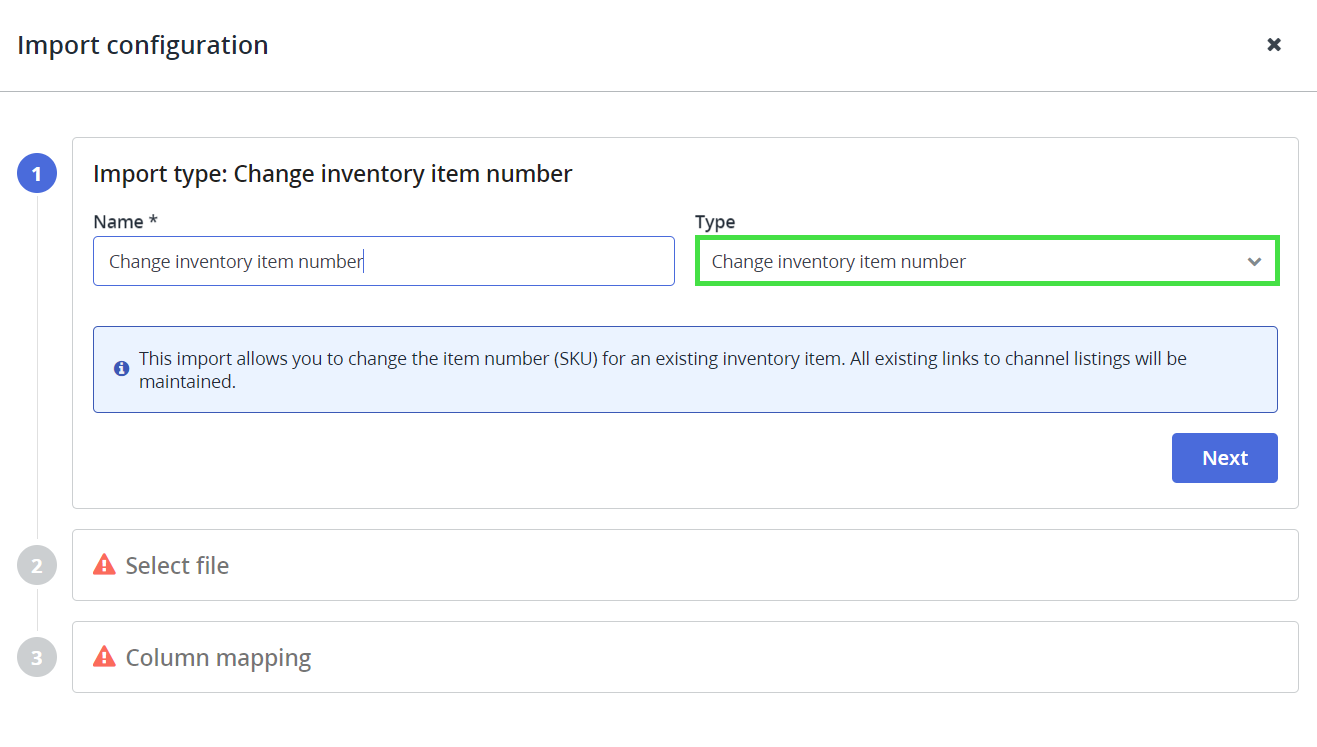1317x747 pixels.
Task: Click the Next button
Action: [x=1224, y=458]
